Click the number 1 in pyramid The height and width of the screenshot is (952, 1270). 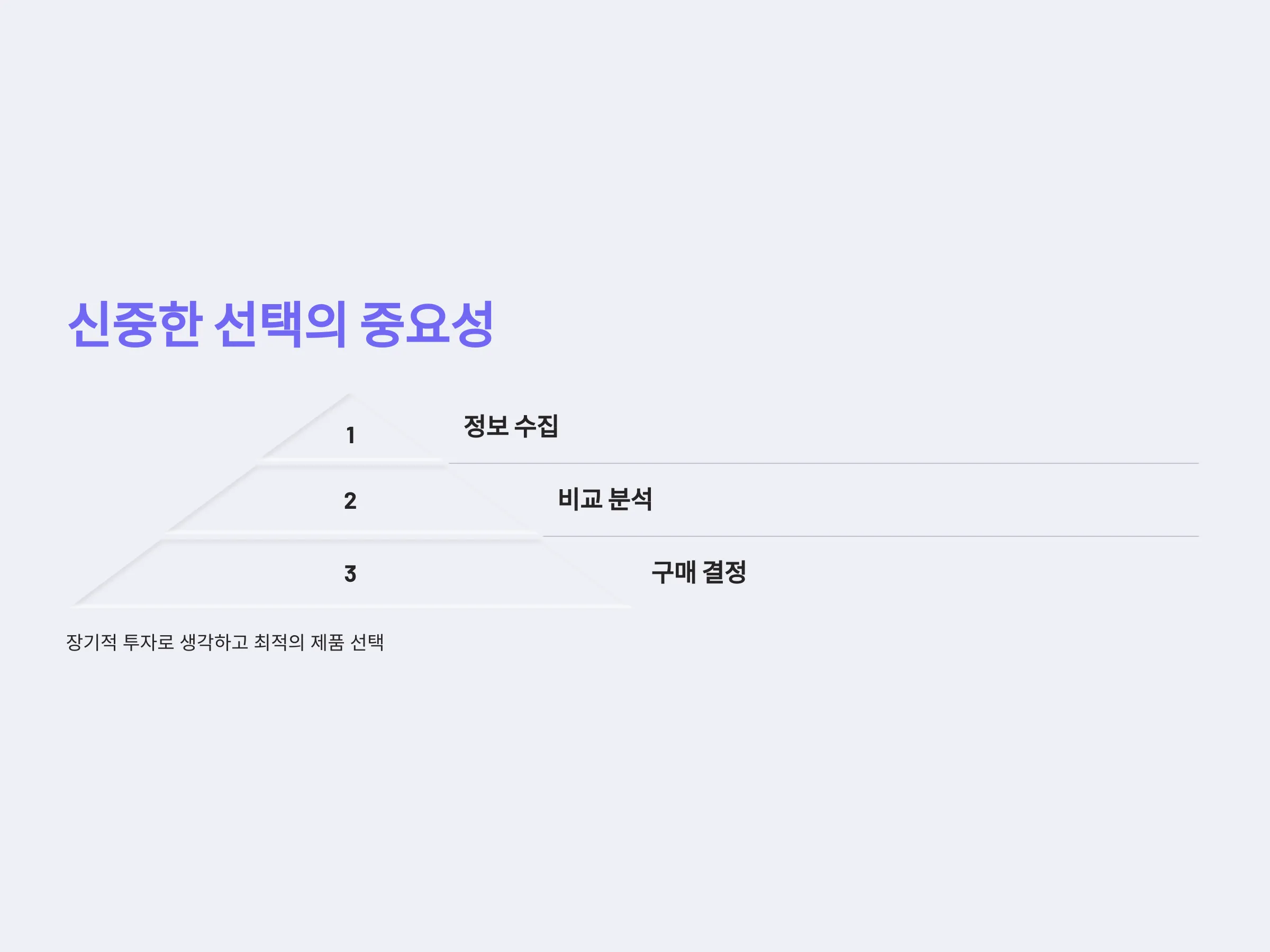coord(350,436)
